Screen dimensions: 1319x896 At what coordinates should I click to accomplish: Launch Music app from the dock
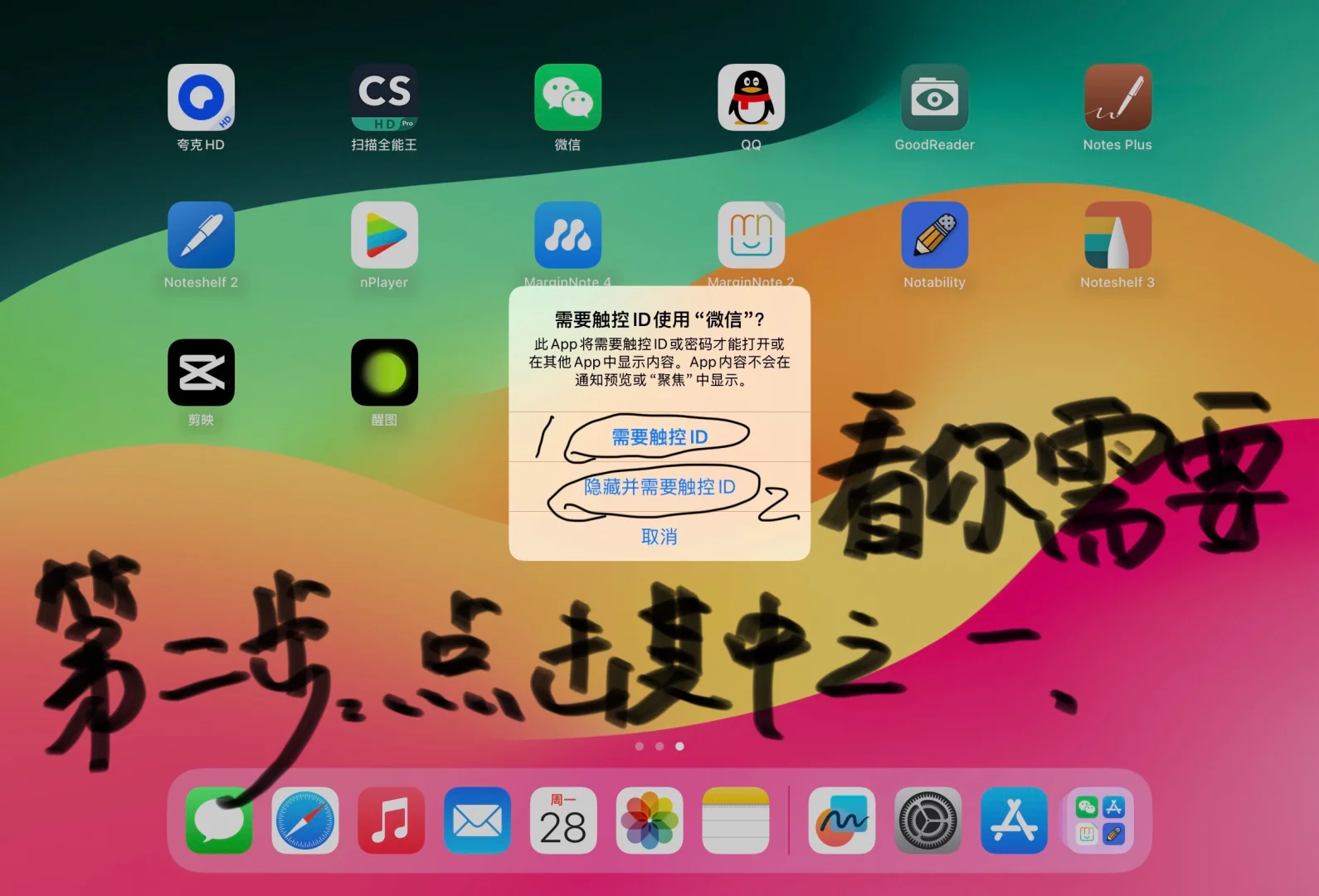point(391,821)
